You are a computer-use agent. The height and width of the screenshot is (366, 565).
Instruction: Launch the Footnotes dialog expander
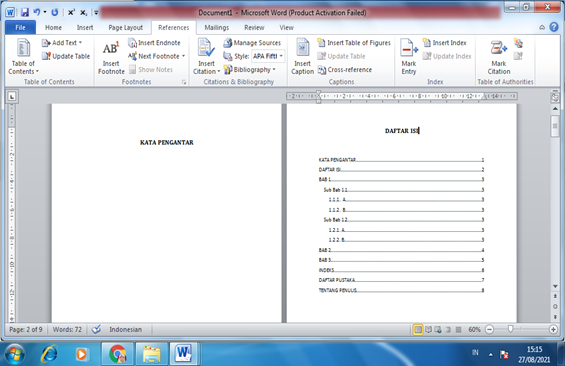(184, 82)
